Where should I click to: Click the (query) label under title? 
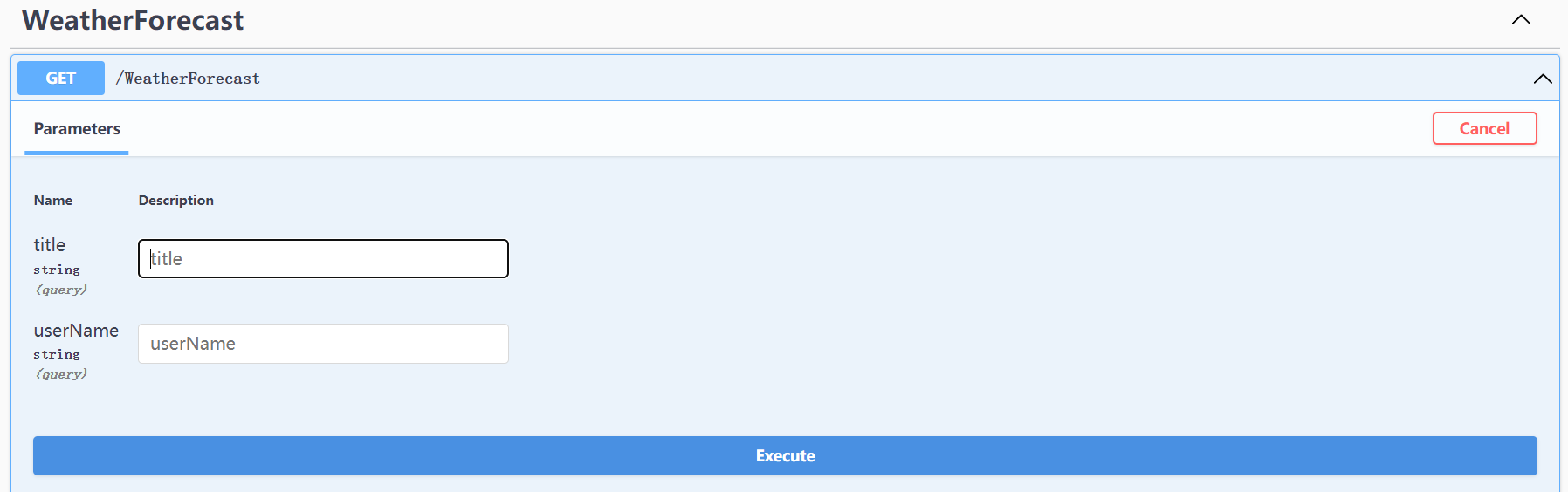(61, 290)
